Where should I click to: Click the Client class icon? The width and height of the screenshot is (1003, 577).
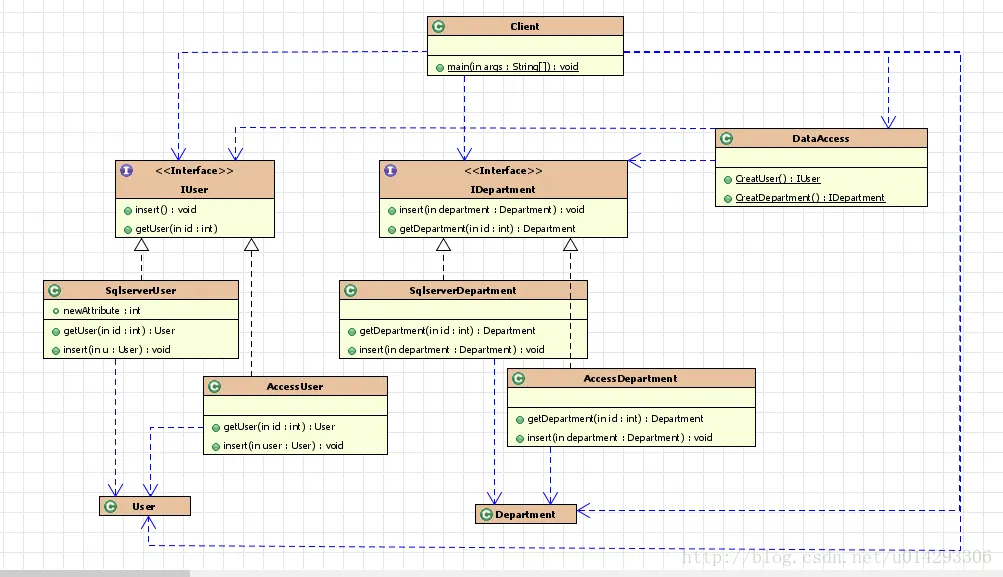[439, 26]
